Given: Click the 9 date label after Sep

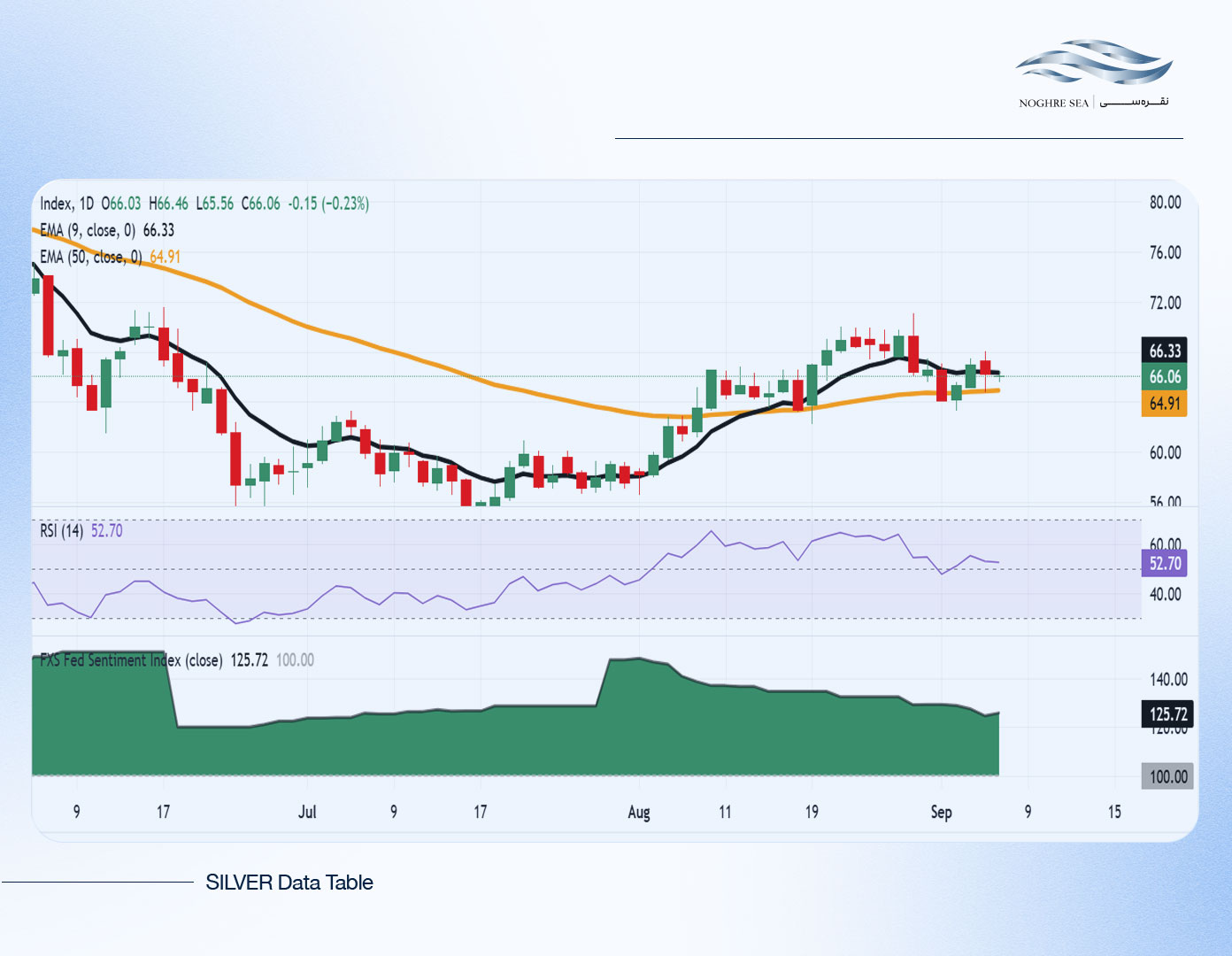Looking at the screenshot, I should [1028, 812].
